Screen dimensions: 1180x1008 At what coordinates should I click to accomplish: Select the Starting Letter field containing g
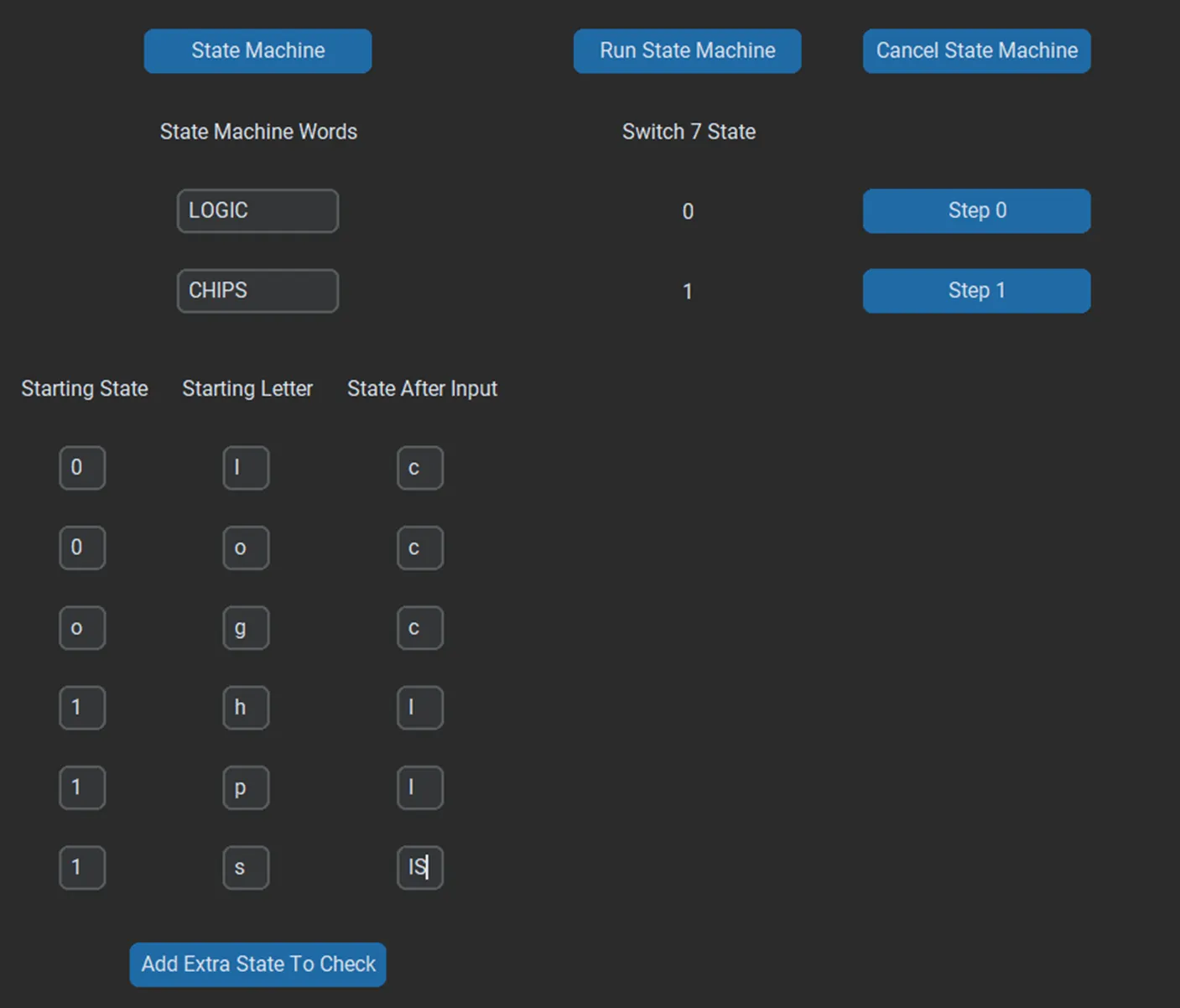coord(246,627)
